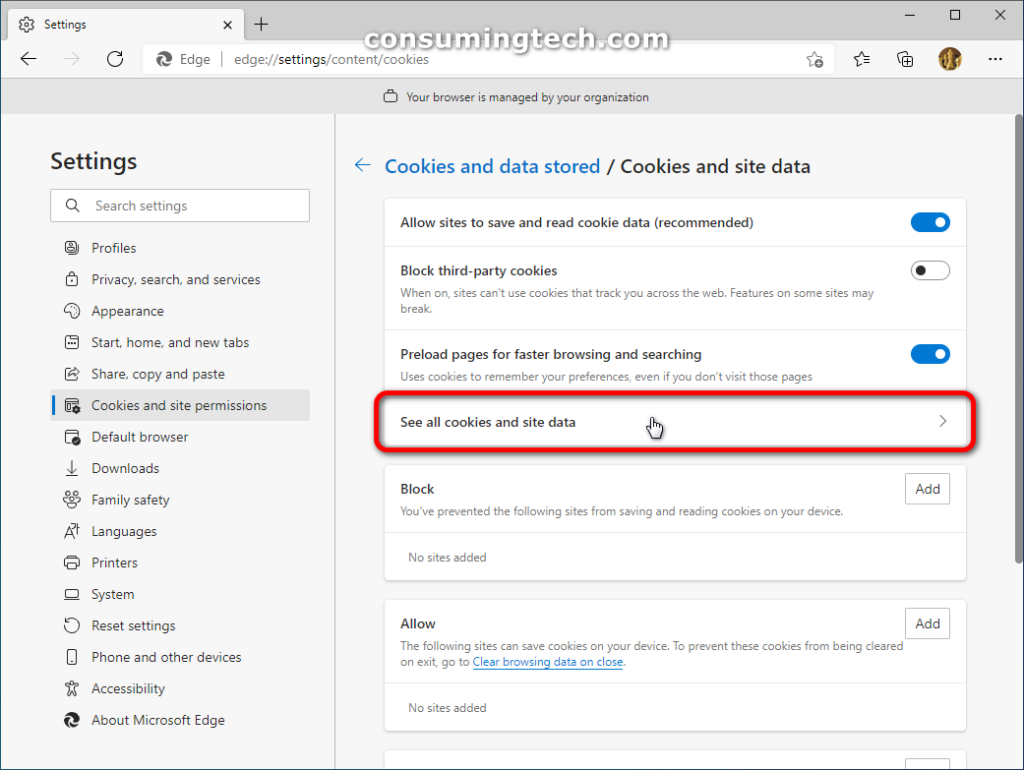Image resolution: width=1024 pixels, height=770 pixels.
Task: Click the Reset settings icon
Action: tap(72, 626)
